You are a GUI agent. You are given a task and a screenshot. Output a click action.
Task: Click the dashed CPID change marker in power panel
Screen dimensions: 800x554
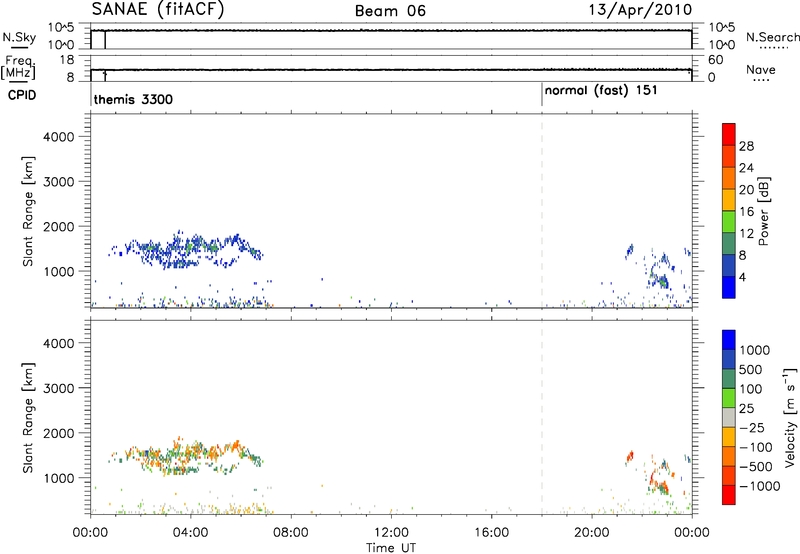click(x=542, y=211)
